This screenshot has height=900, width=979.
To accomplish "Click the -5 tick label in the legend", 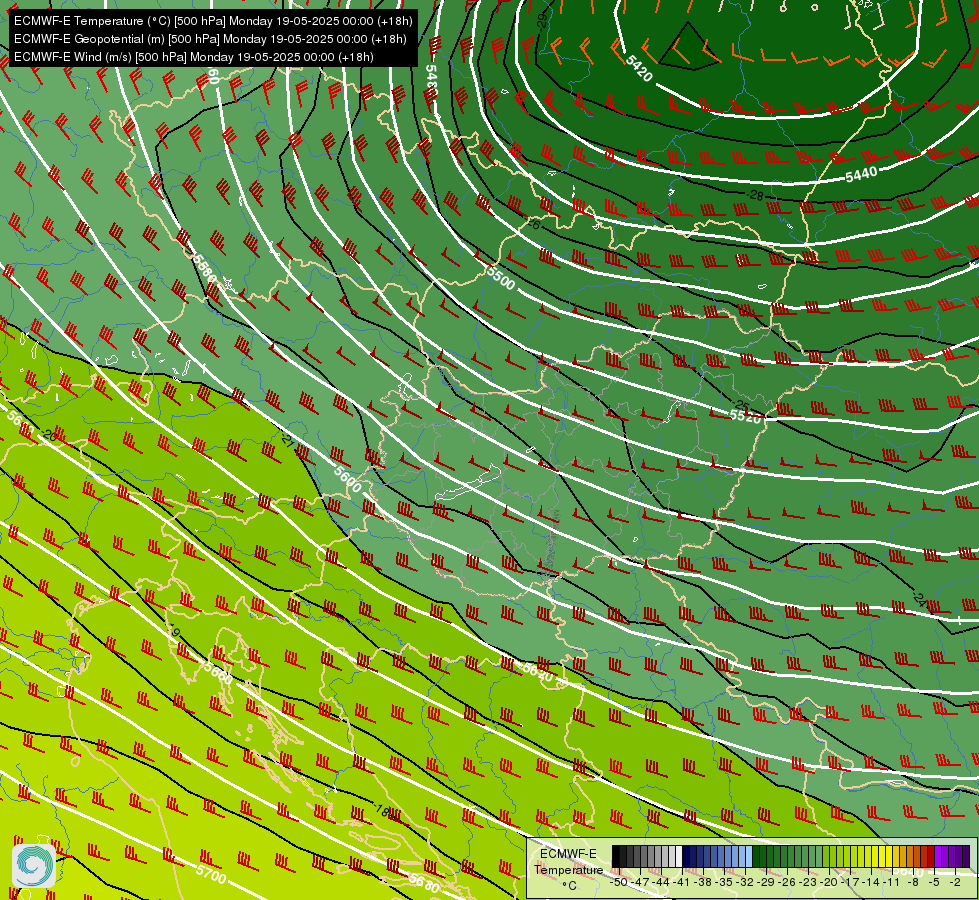I will tap(934, 883).
